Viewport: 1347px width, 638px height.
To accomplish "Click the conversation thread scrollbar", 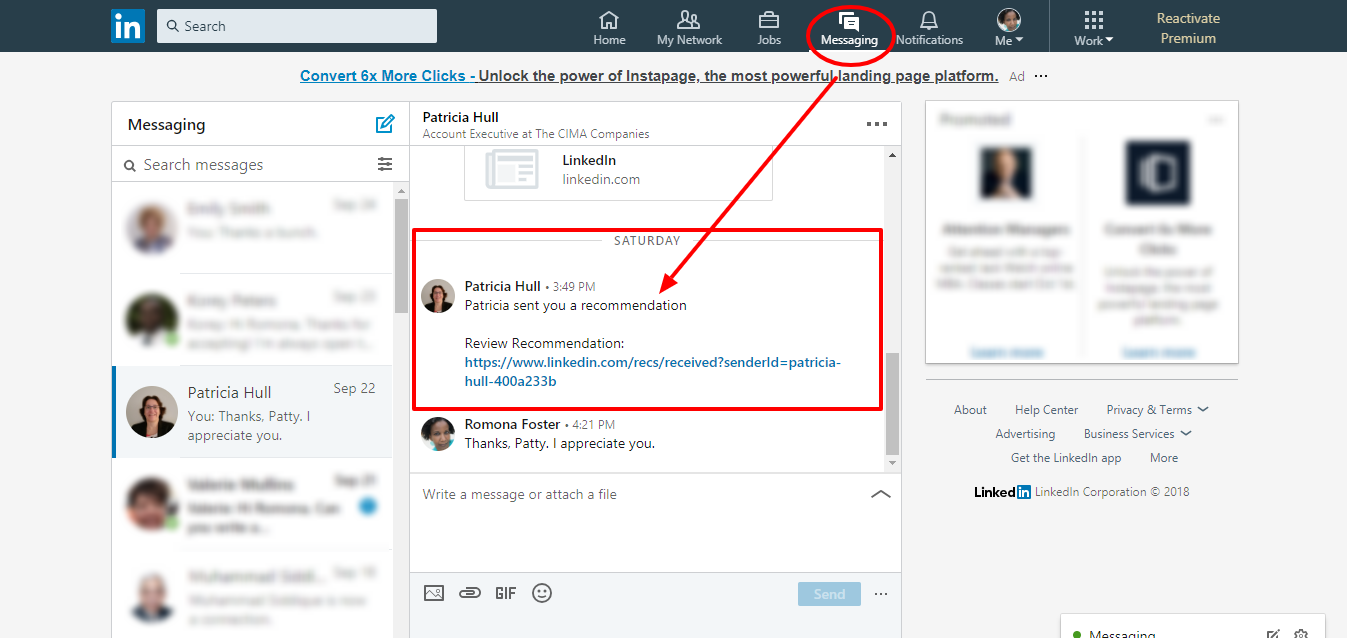I will [x=893, y=403].
